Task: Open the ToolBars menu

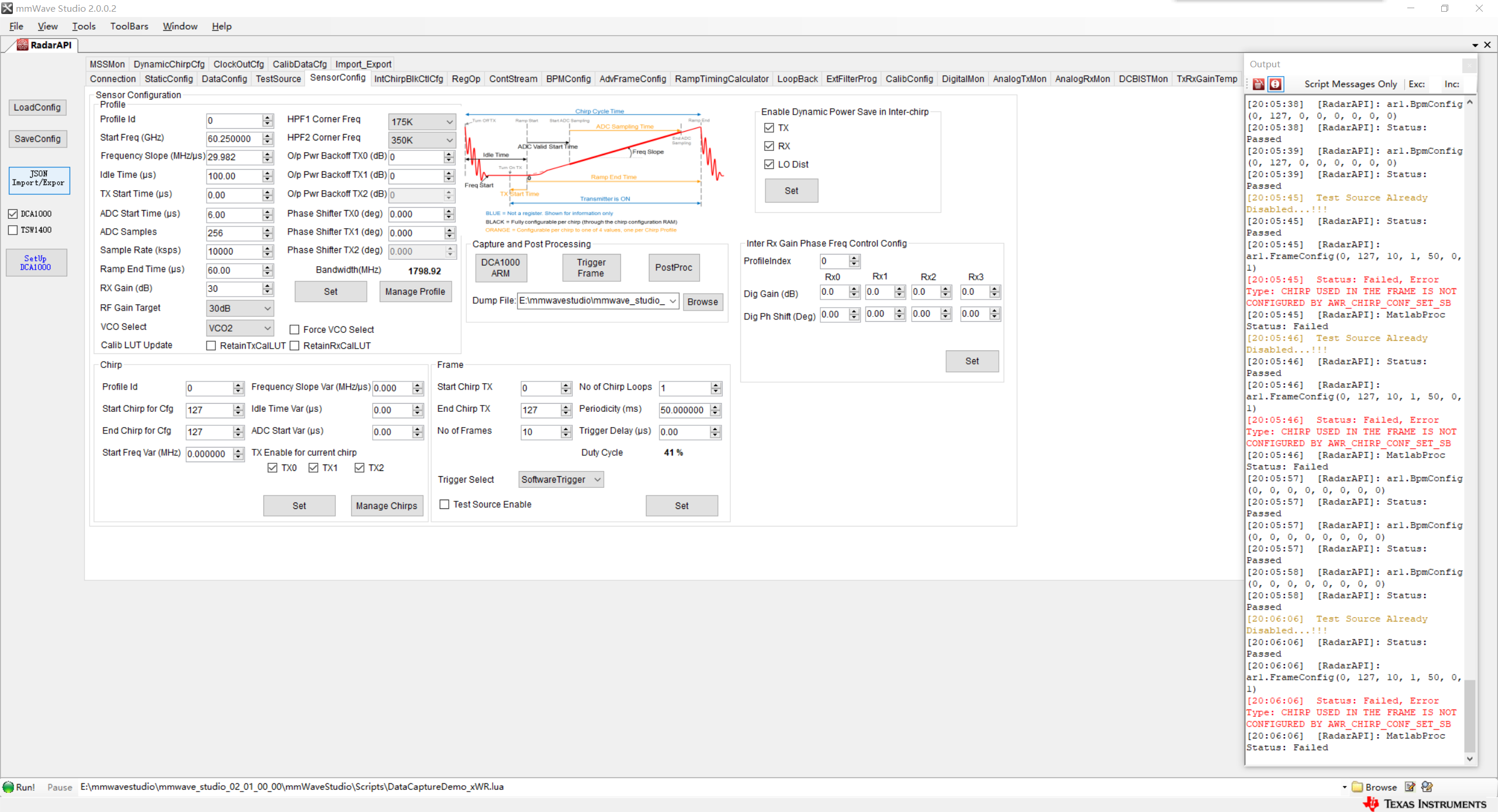Action: coord(129,26)
